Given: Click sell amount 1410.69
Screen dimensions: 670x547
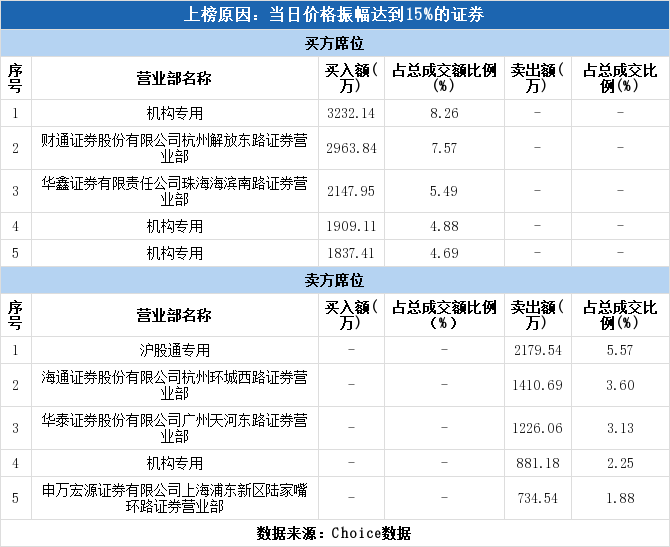Looking at the screenshot, I should tap(538, 385).
